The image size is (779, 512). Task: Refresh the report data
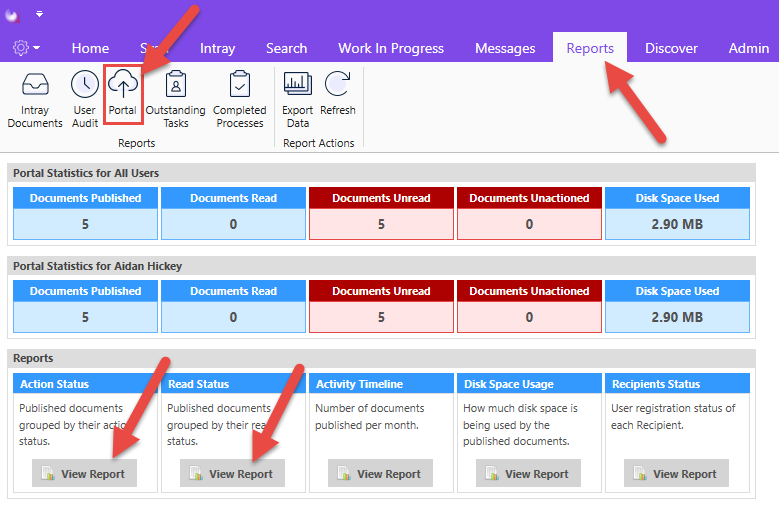click(338, 93)
